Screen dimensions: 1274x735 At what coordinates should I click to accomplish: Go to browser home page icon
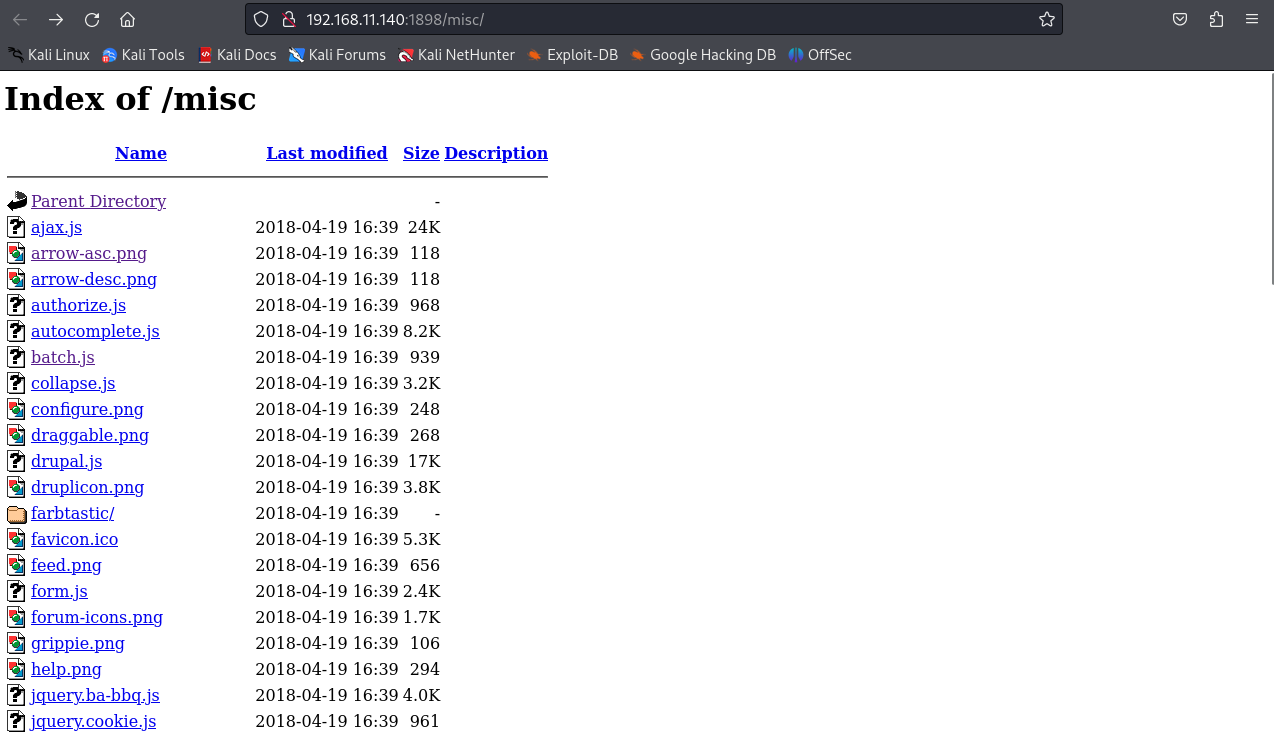coord(127,19)
